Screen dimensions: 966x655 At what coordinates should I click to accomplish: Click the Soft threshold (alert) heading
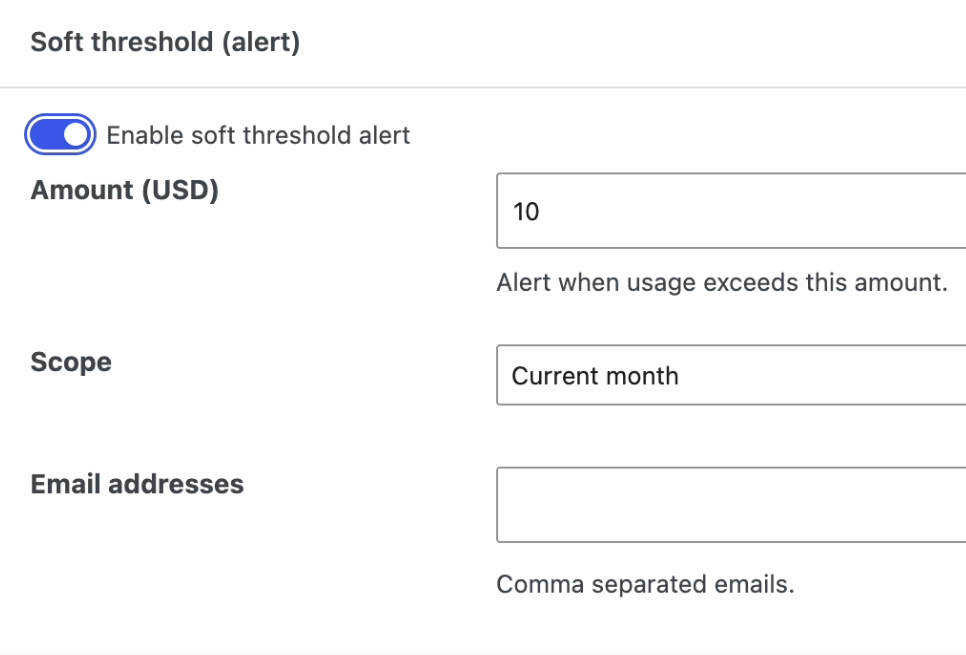[164, 42]
